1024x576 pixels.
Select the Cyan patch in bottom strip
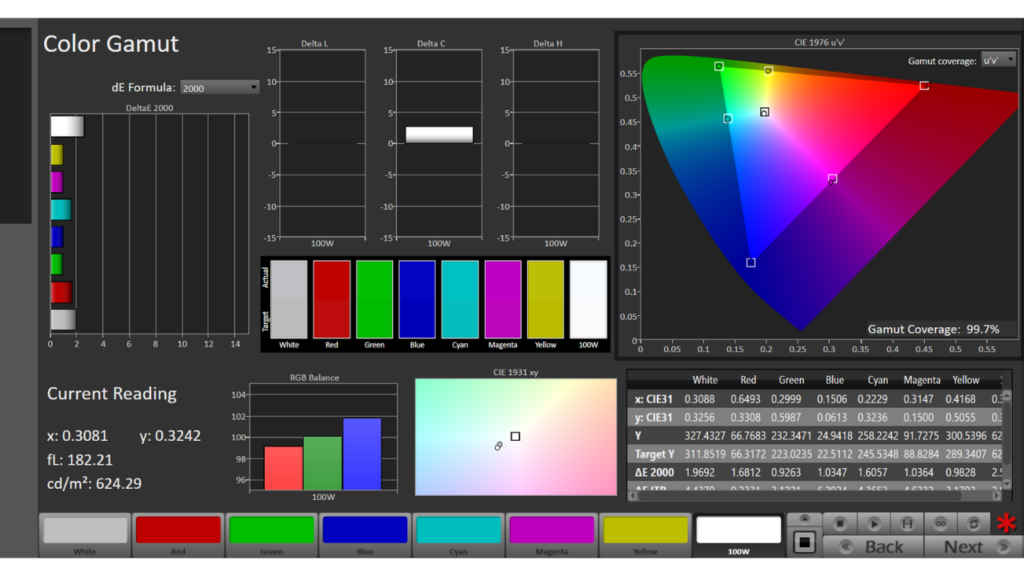pyautogui.click(x=458, y=534)
